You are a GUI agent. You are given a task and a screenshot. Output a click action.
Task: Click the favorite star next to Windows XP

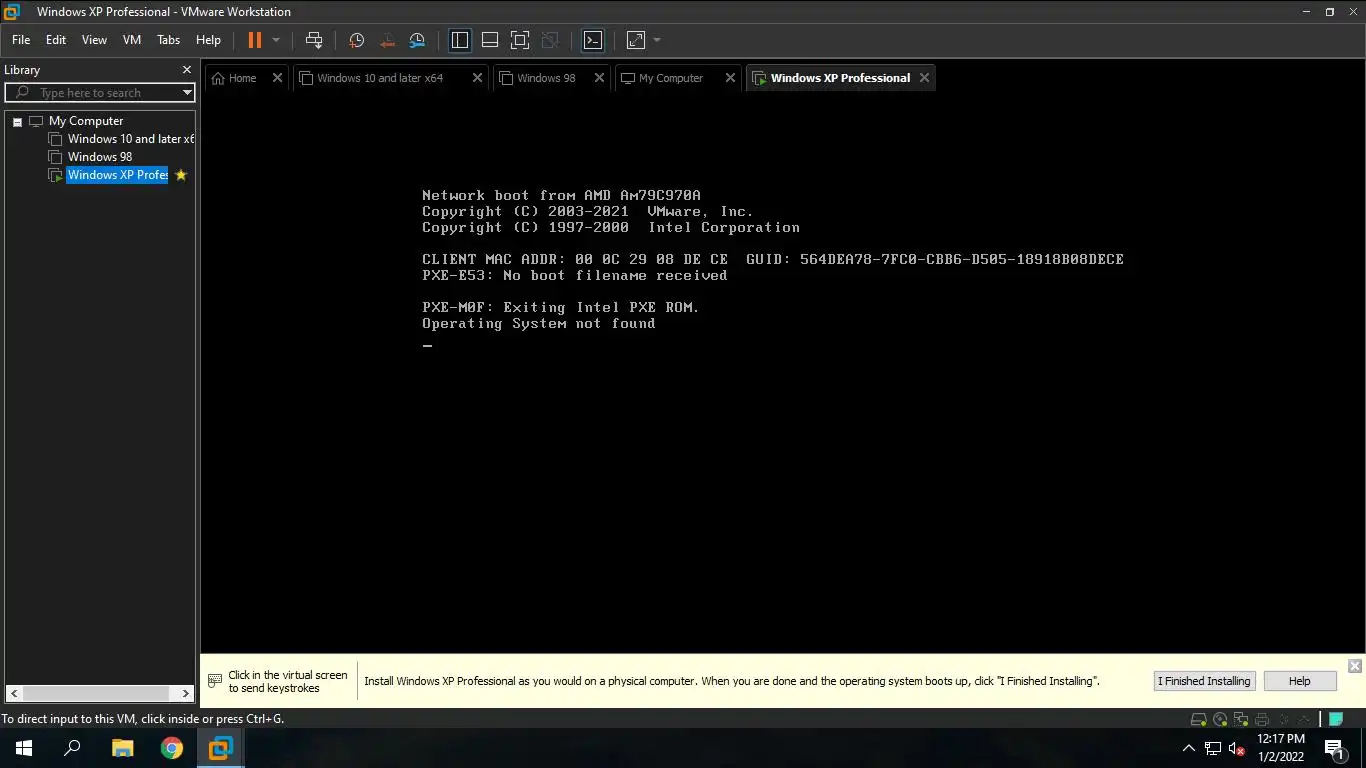tap(181, 175)
